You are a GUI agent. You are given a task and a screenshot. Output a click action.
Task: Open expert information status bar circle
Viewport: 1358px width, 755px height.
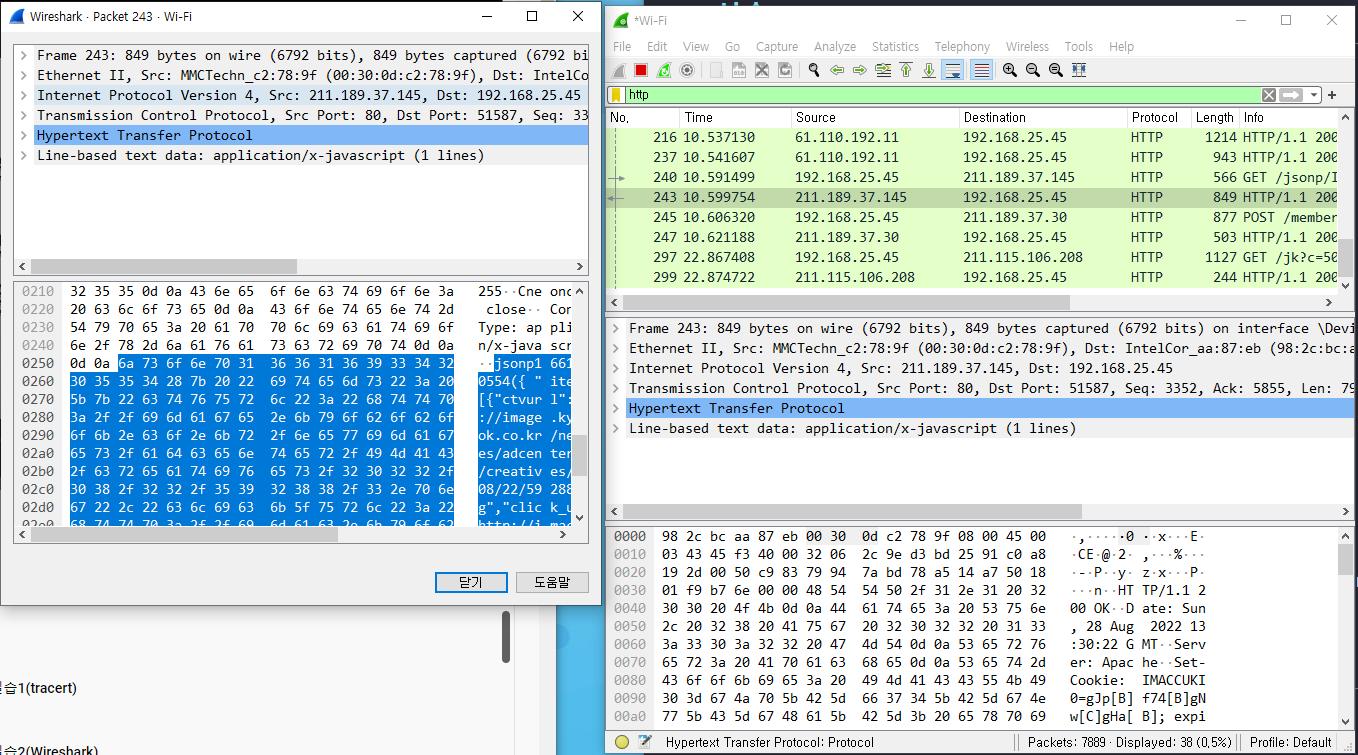[x=621, y=742]
